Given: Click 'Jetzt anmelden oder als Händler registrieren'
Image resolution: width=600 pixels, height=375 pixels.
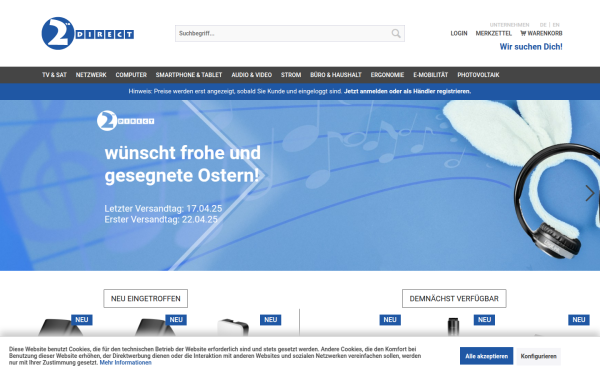Looking at the screenshot, I should 408,91.
